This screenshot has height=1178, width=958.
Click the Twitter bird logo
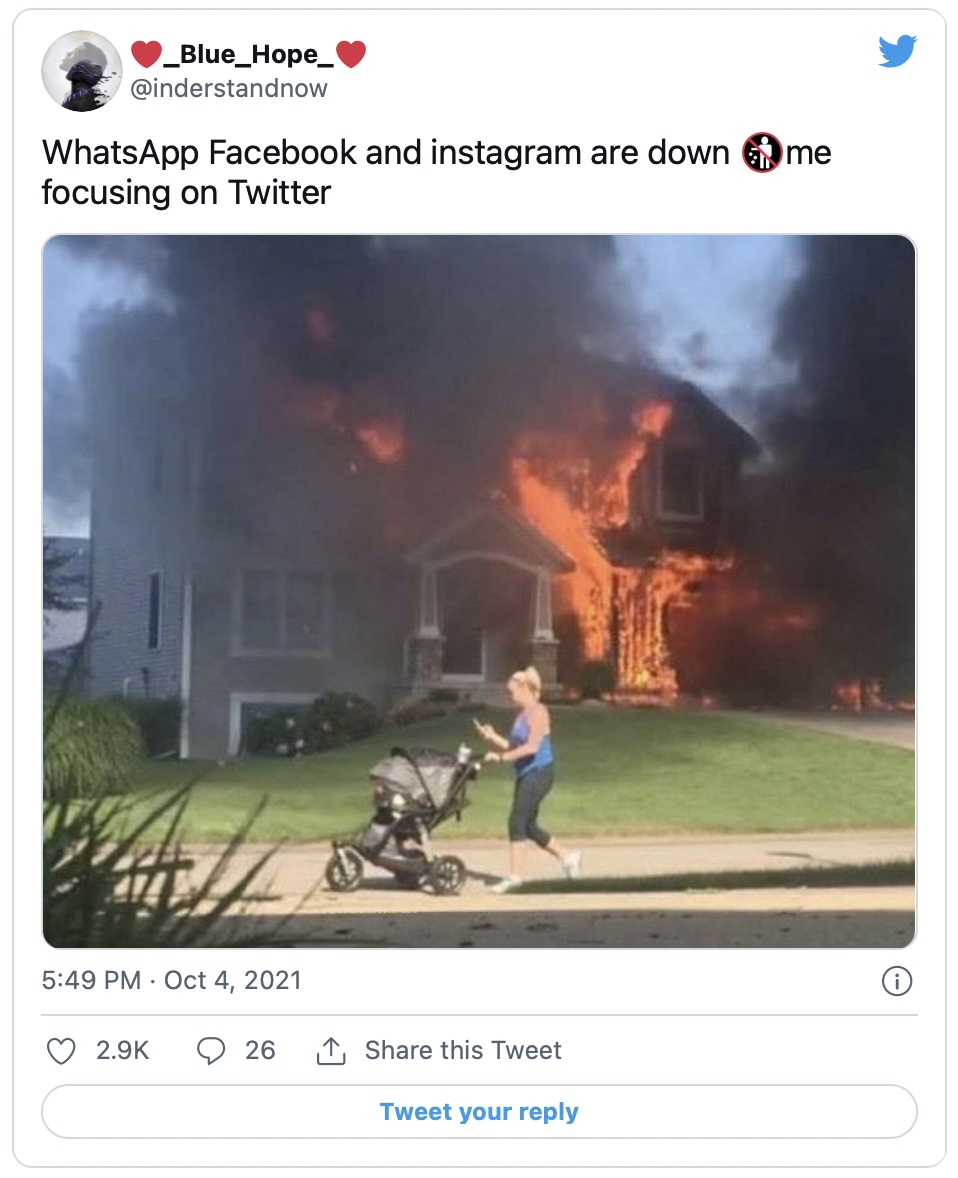pyautogui.click(x=897, y=52)
